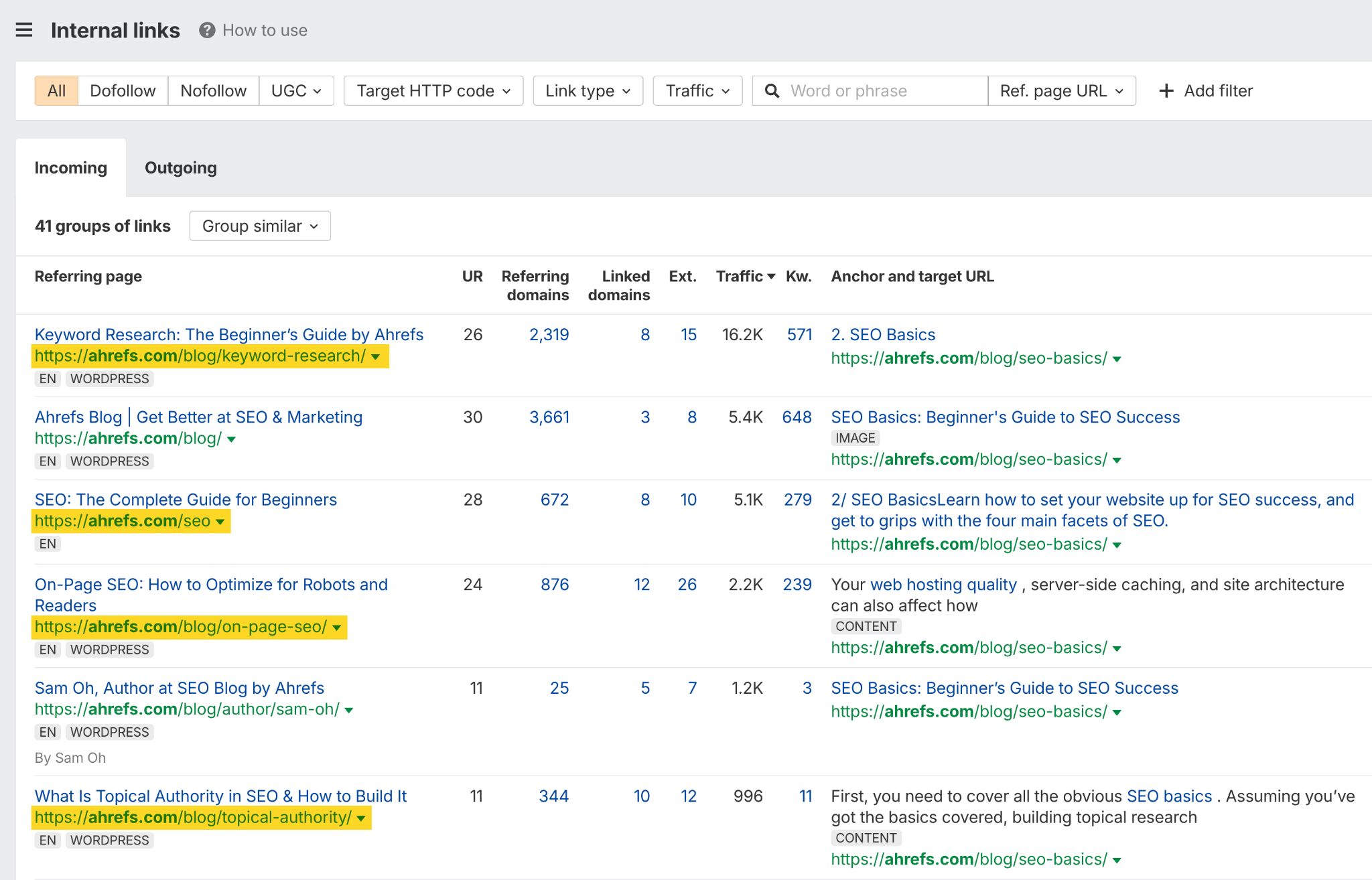This screenshot has width=1372, height=880.
Task: Click the plus icon next to Add filter
Action: click(x=1166, y=90)
